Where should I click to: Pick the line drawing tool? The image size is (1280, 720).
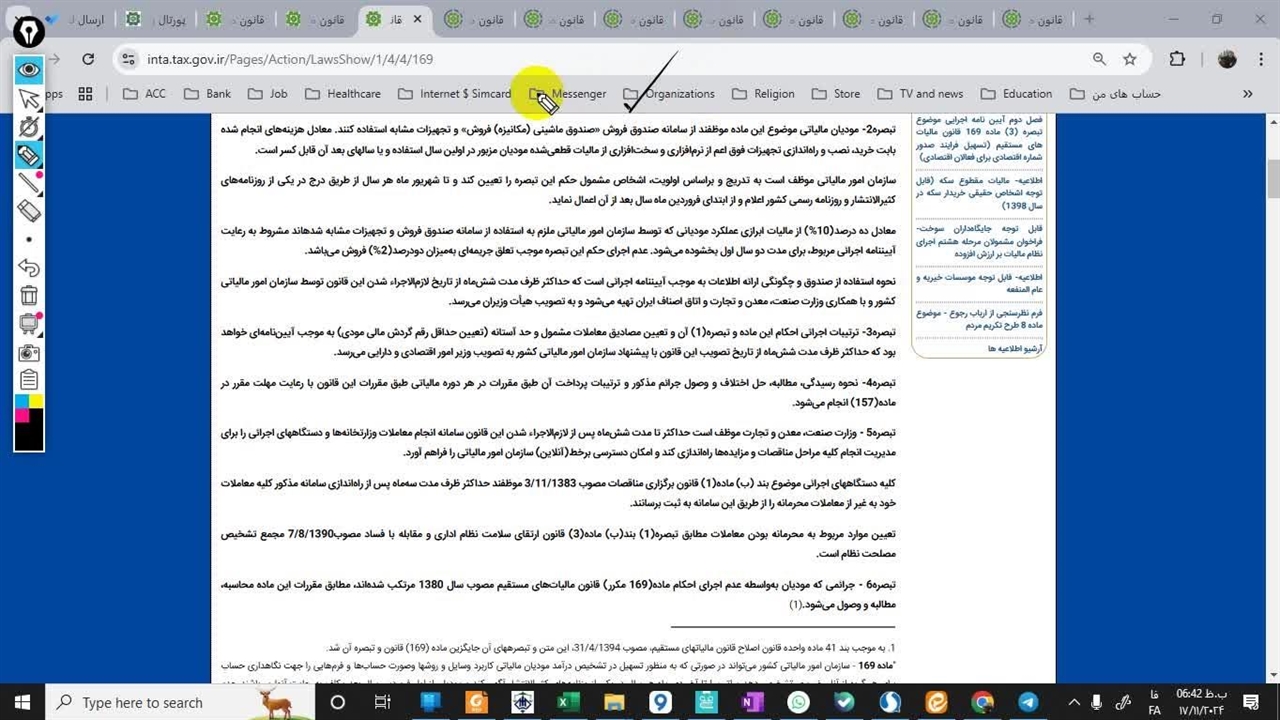[29, 182]
